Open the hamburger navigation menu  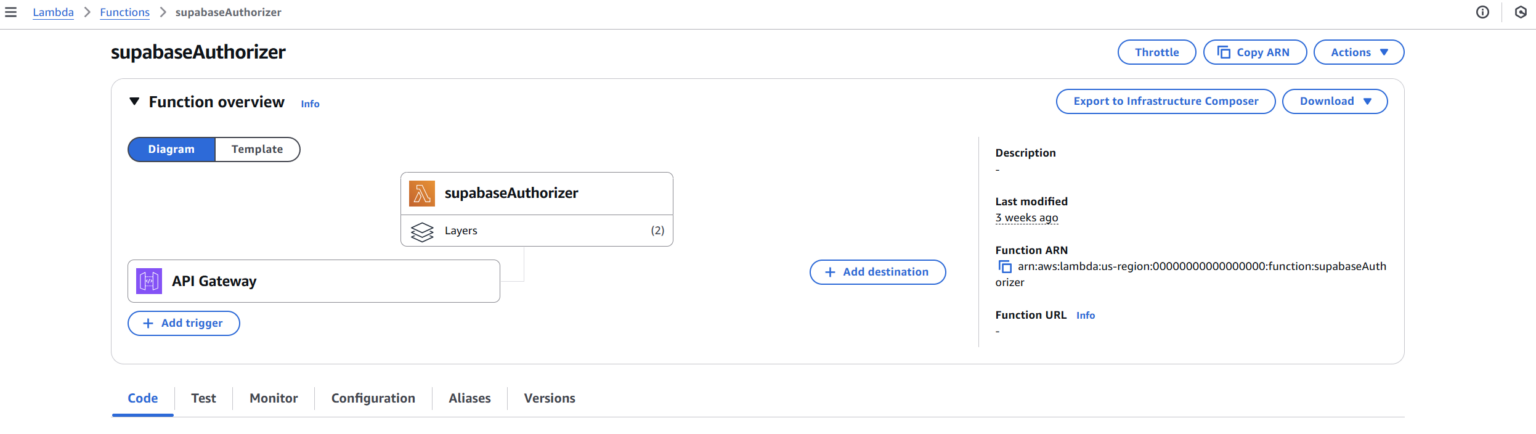pyautogui.click(x=11, y=12)
